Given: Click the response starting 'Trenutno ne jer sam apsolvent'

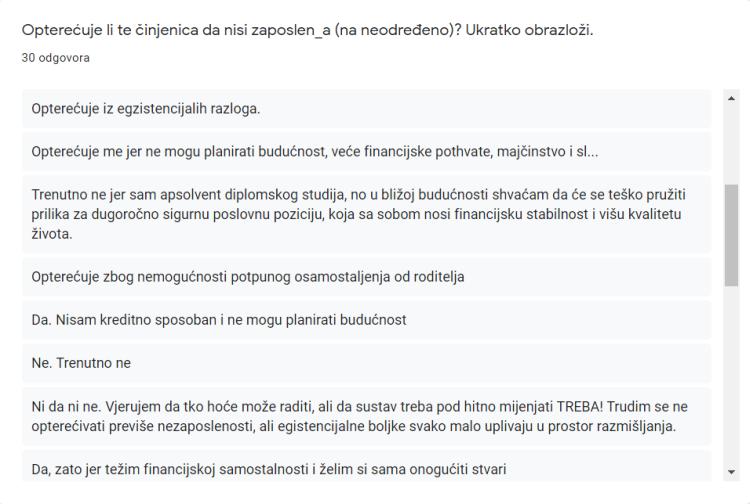Looking at the screenshot, I should 366,214.
